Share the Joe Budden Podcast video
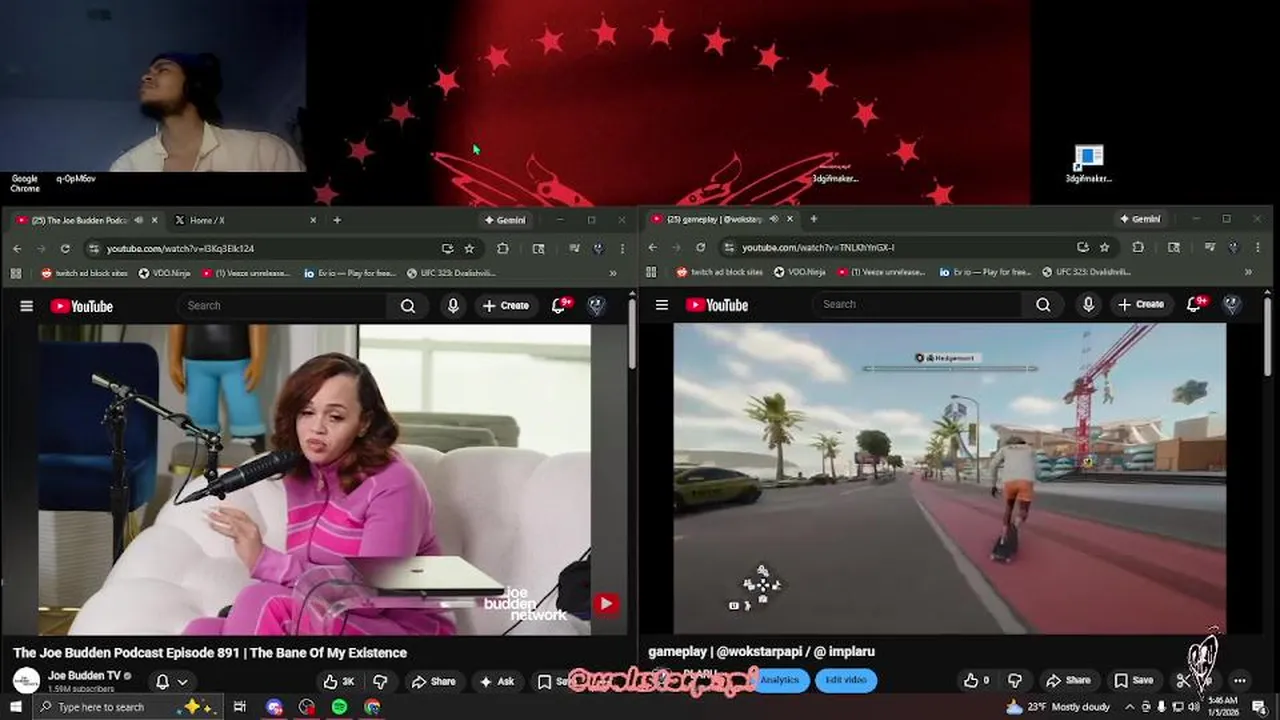 (433, 681)
